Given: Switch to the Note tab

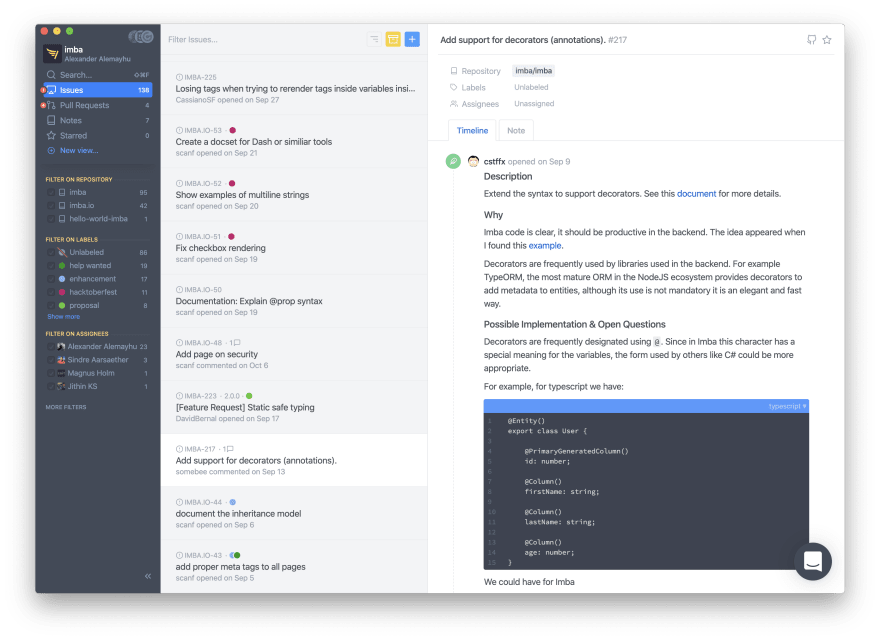Looking at the screenshot, I should (516, 130).
